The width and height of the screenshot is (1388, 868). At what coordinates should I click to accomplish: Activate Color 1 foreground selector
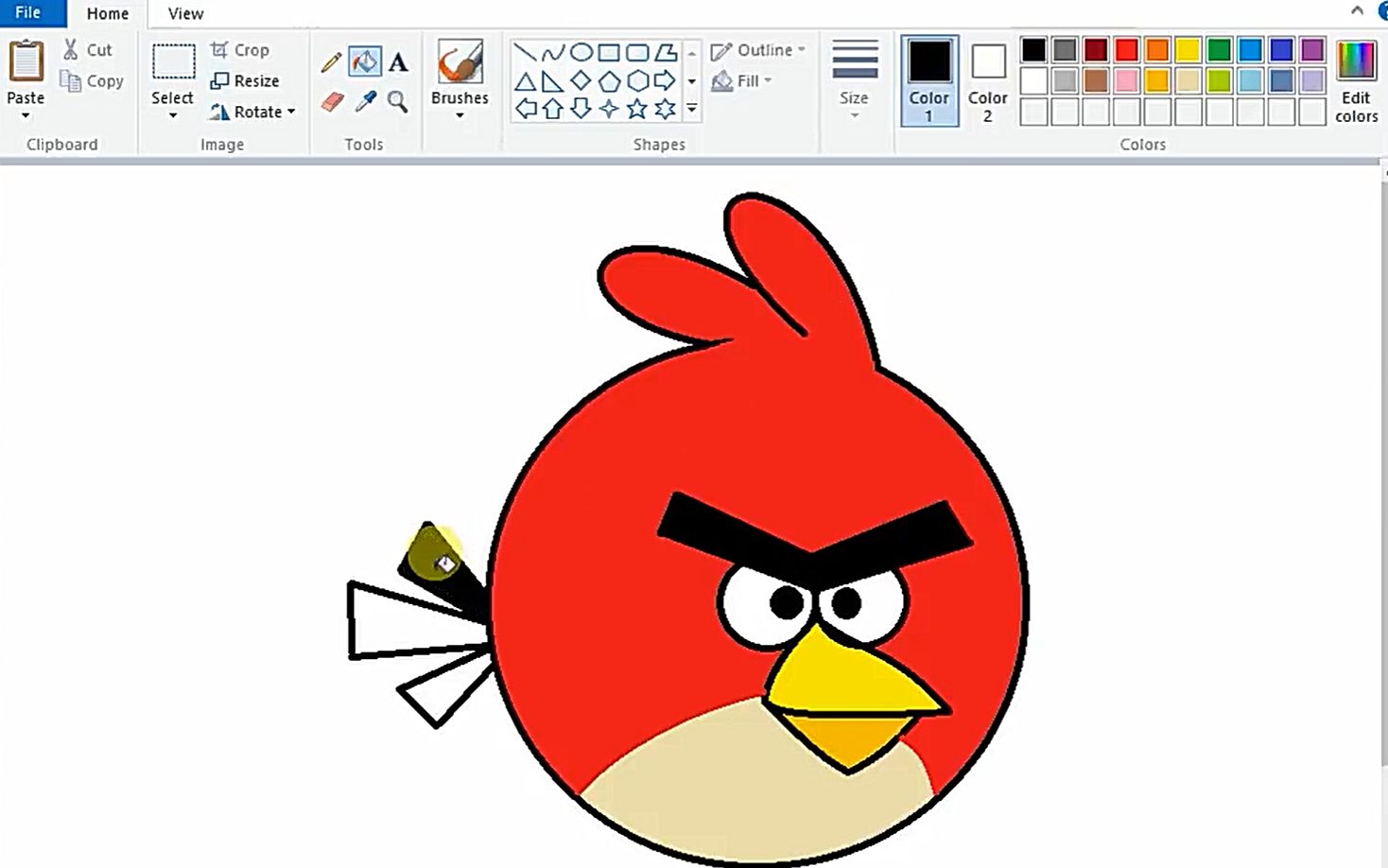point(929,81)
